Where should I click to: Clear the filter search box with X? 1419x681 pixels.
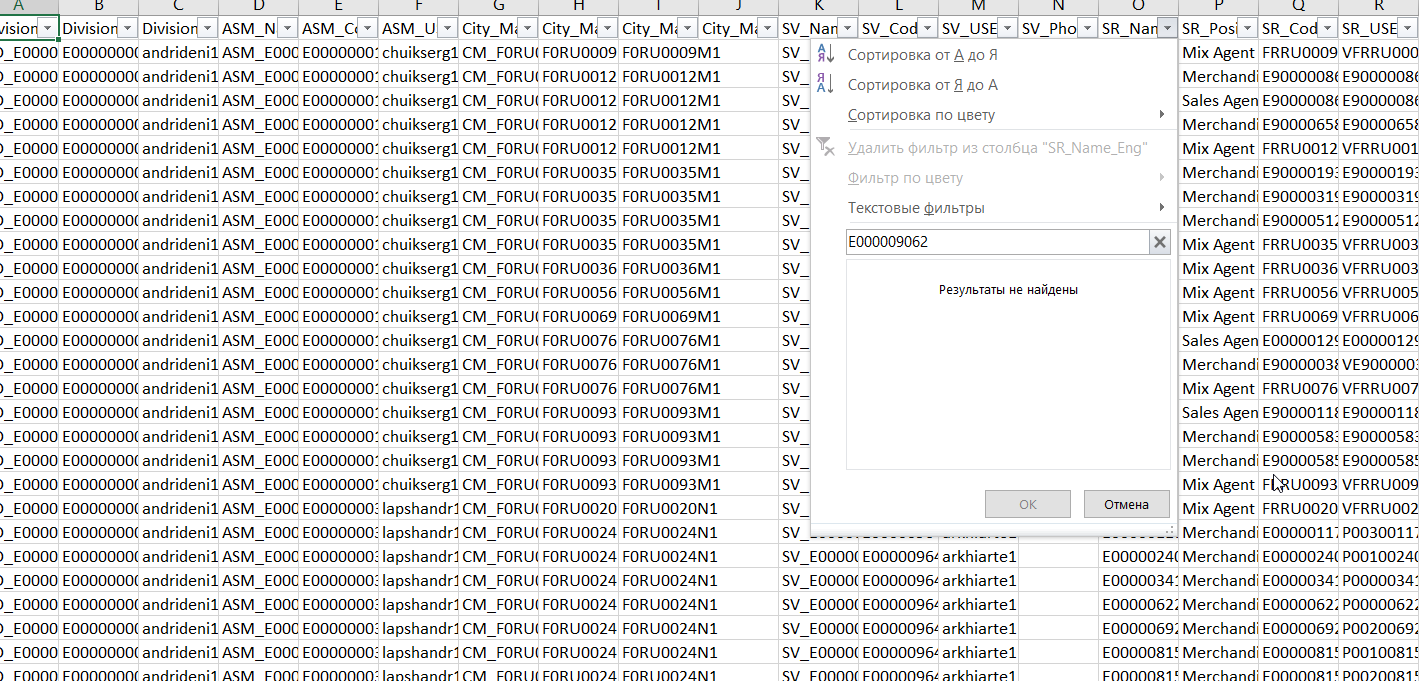point(1159,242)
